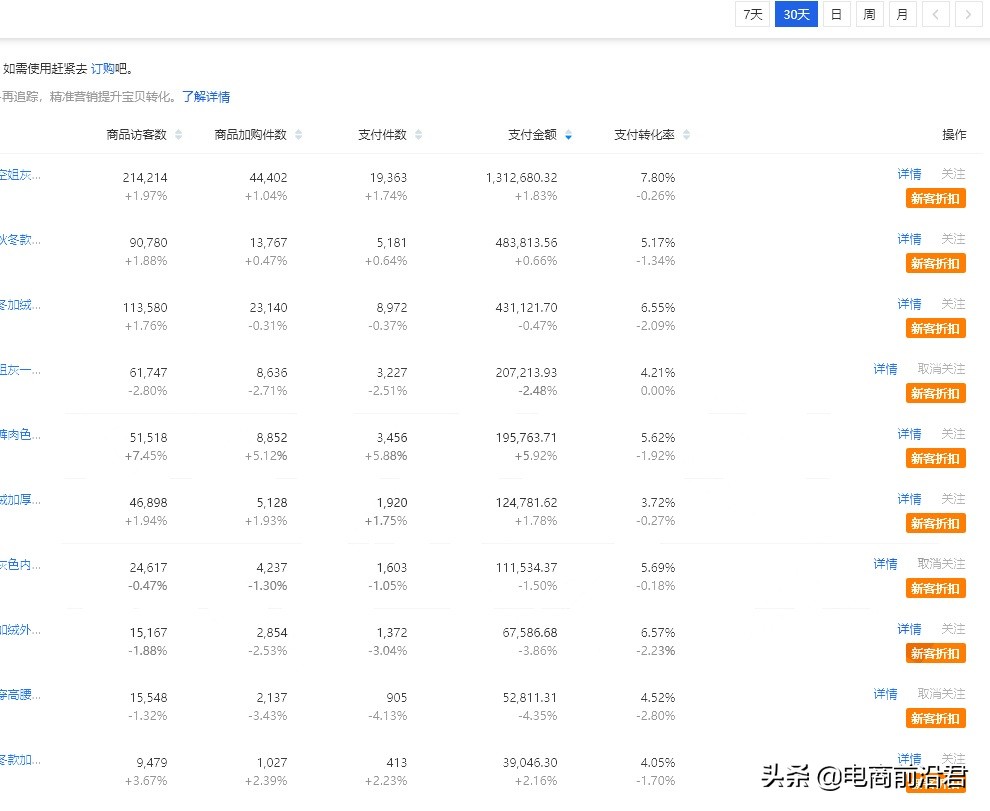The width and height of the screenshot is (990, 811).
Task: Open the product link ending 秋冬款...
Action: click(x=20, y=240)
